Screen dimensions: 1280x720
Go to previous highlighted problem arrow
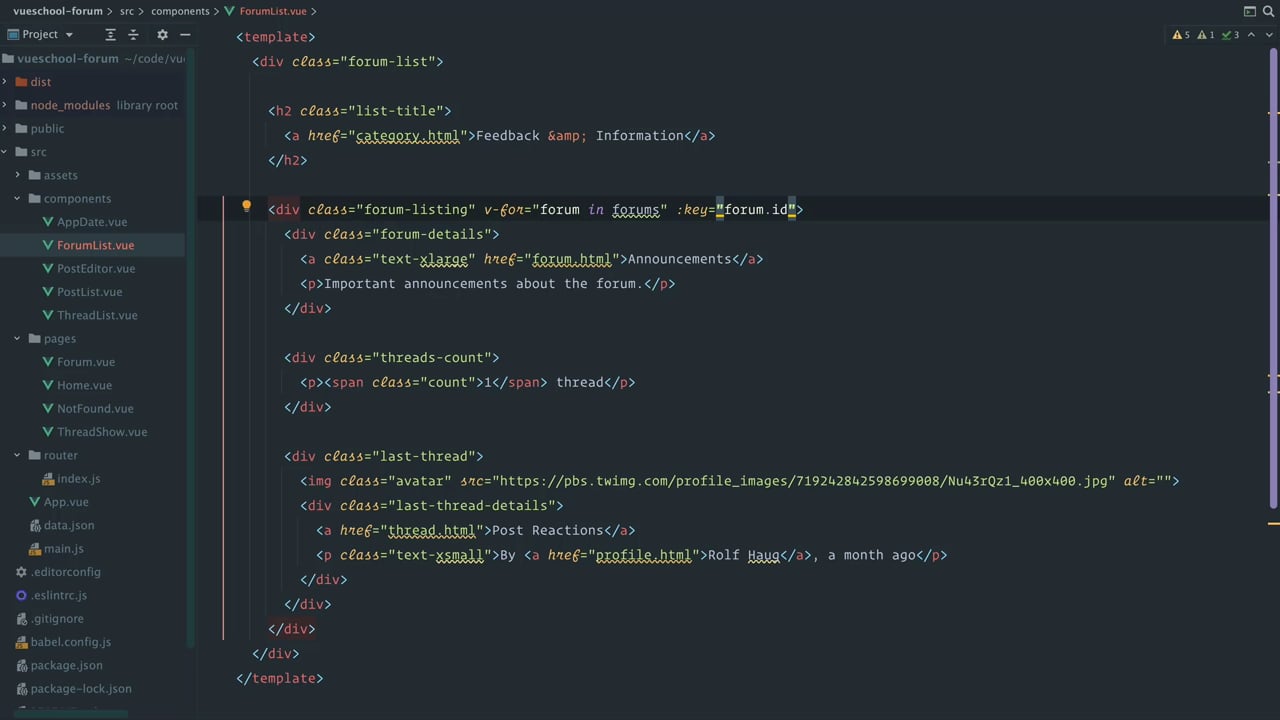coord(1251,35)
